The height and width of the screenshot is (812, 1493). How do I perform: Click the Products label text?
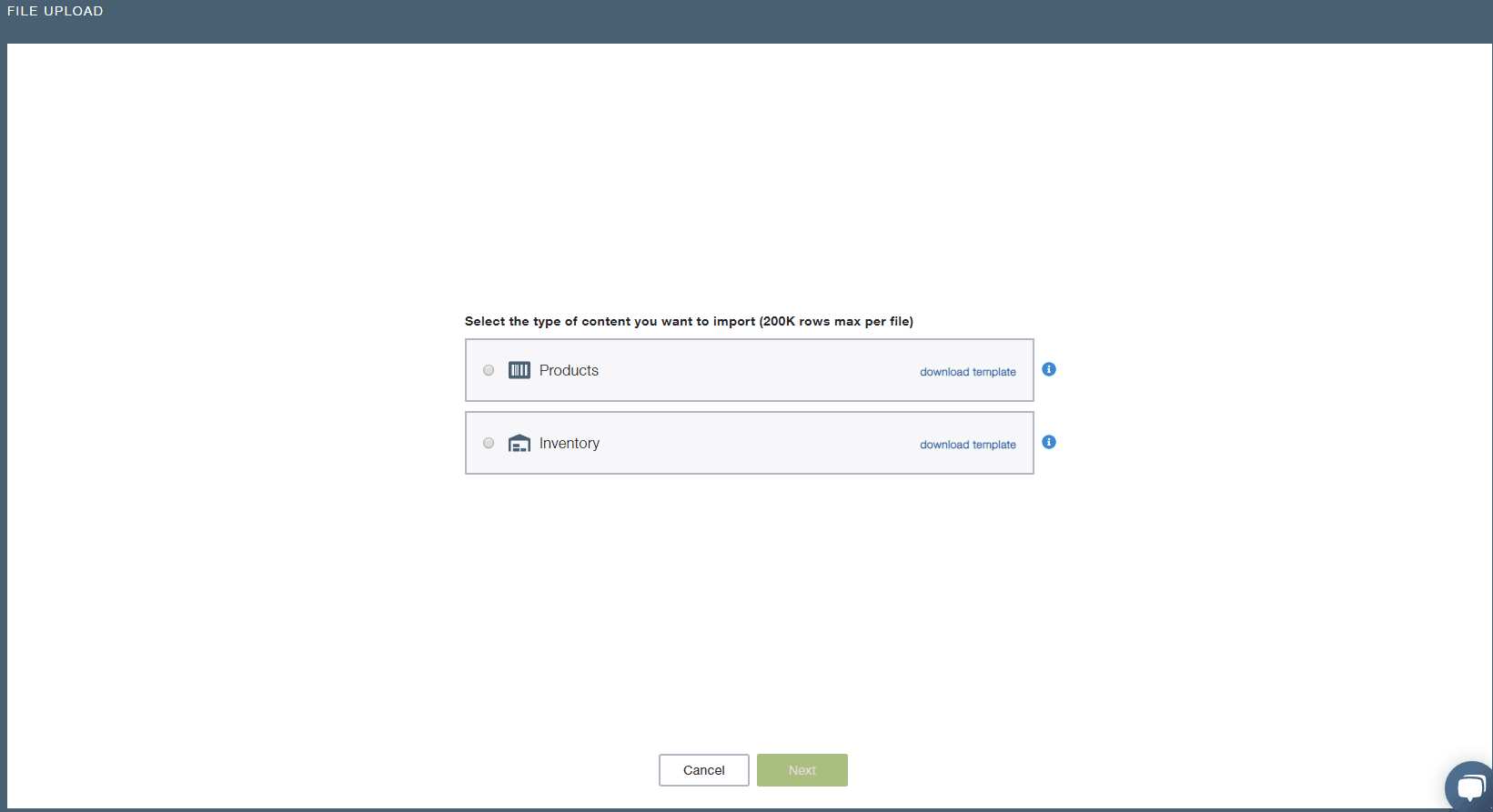[x=569, y=370]
